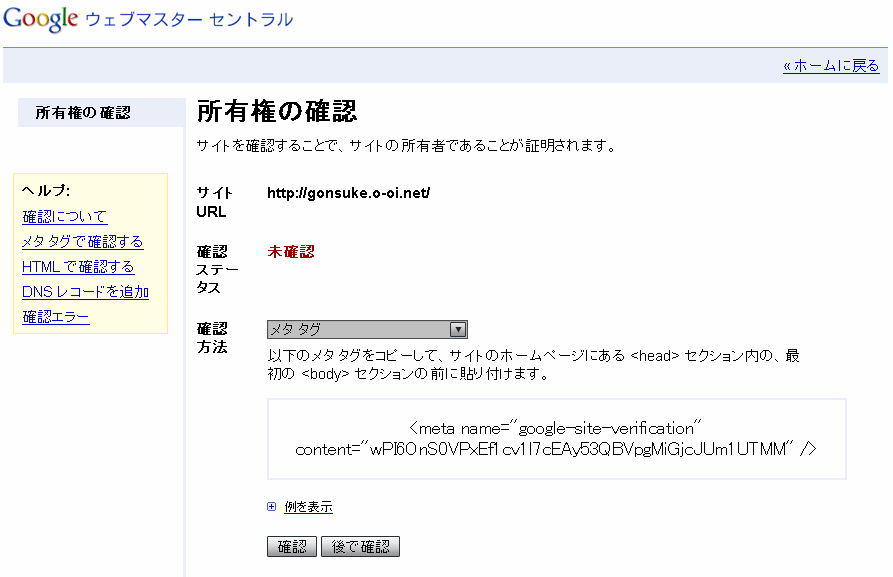Screen dimensions: 893x577
Task: Open メタ タグで確認する help link
Action: [83, 242]
